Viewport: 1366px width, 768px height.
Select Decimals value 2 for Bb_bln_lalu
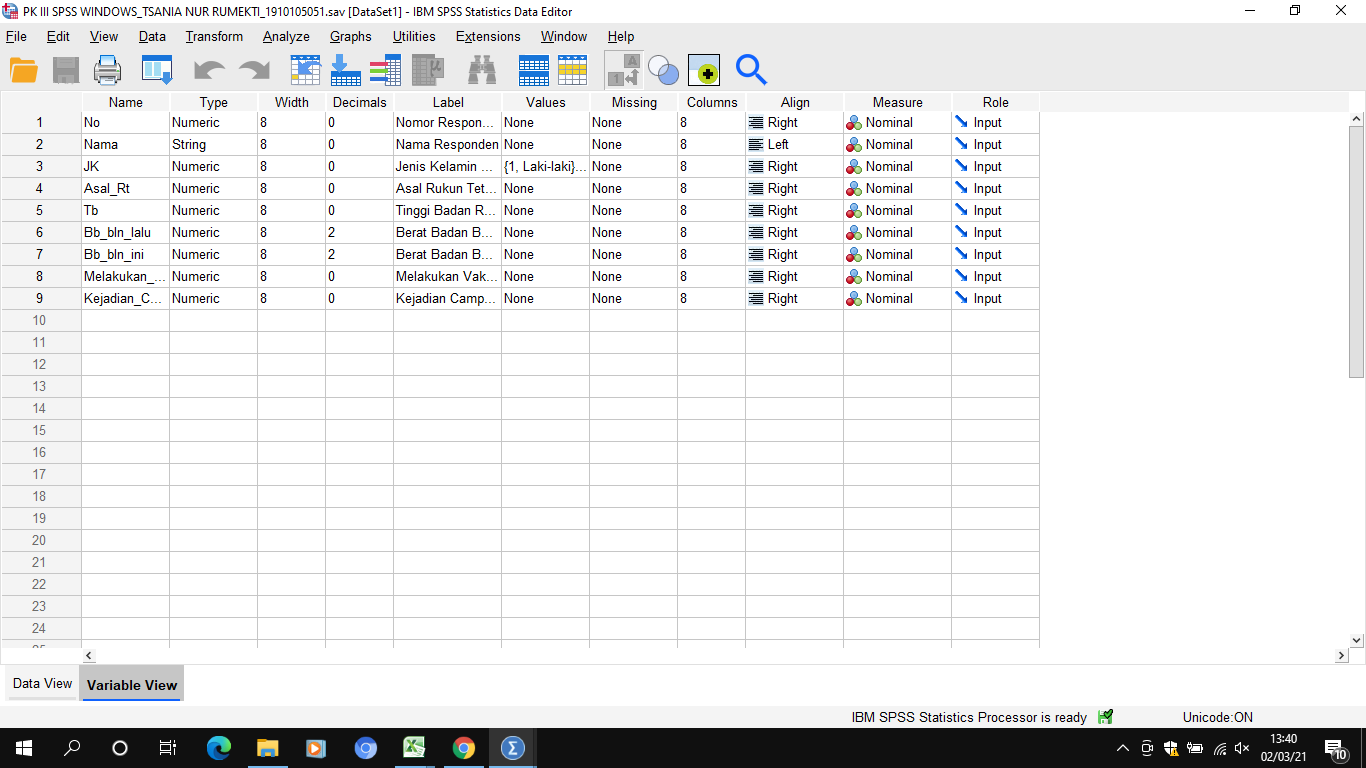pyautogui.click(x=359, y=233)
